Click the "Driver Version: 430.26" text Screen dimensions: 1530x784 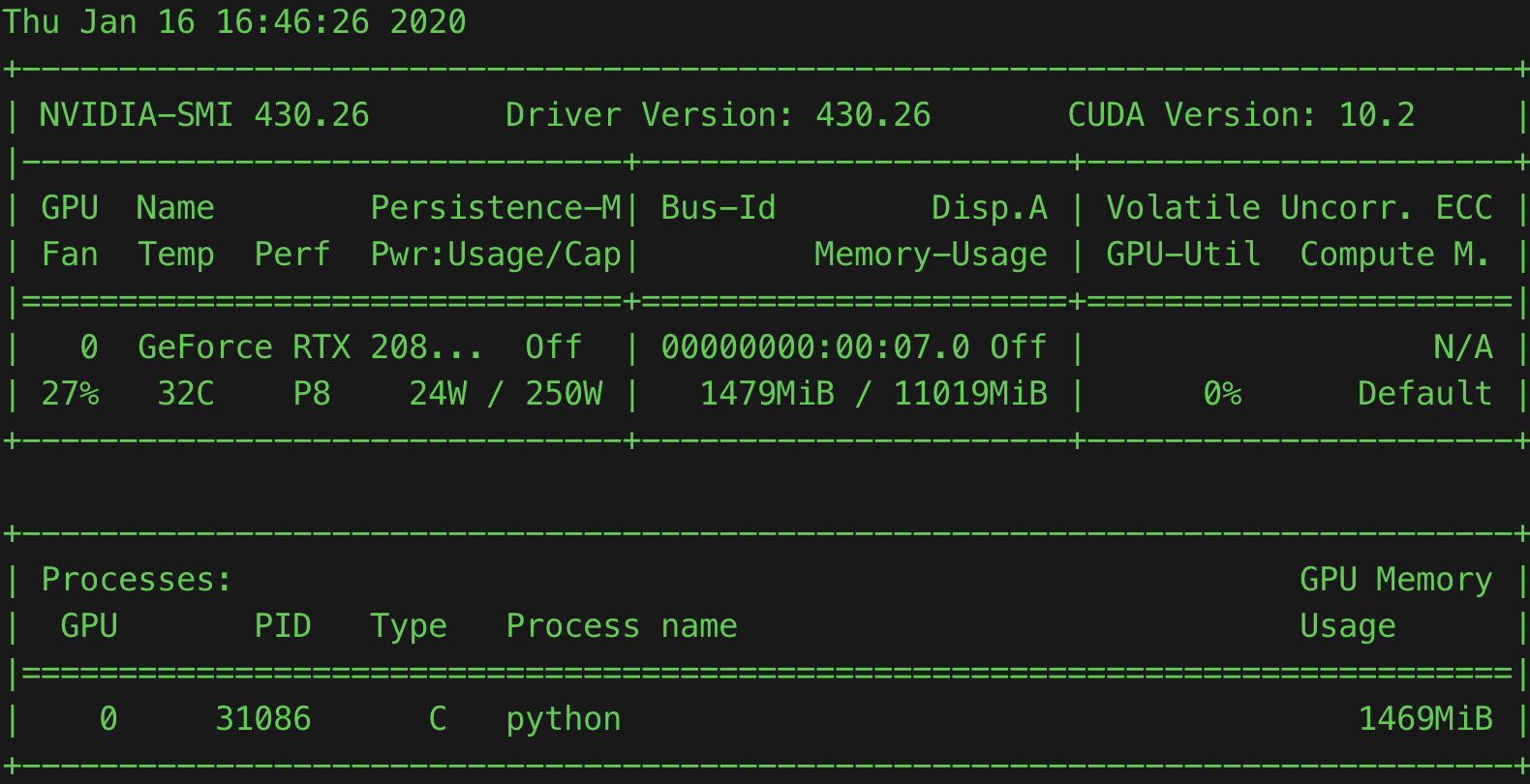pos(718,114)
